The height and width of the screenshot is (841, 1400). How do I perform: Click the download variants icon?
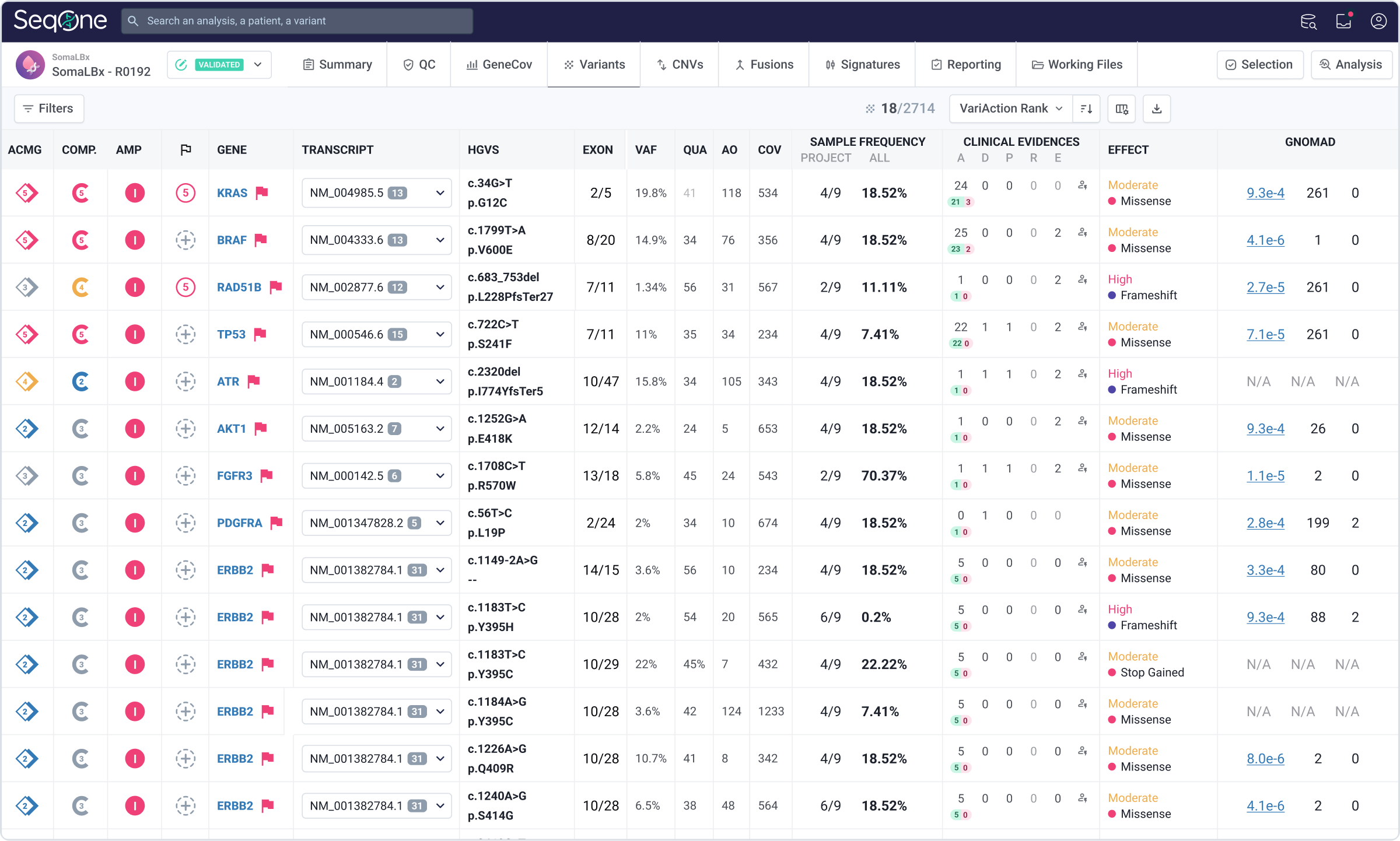[1157, 109]
